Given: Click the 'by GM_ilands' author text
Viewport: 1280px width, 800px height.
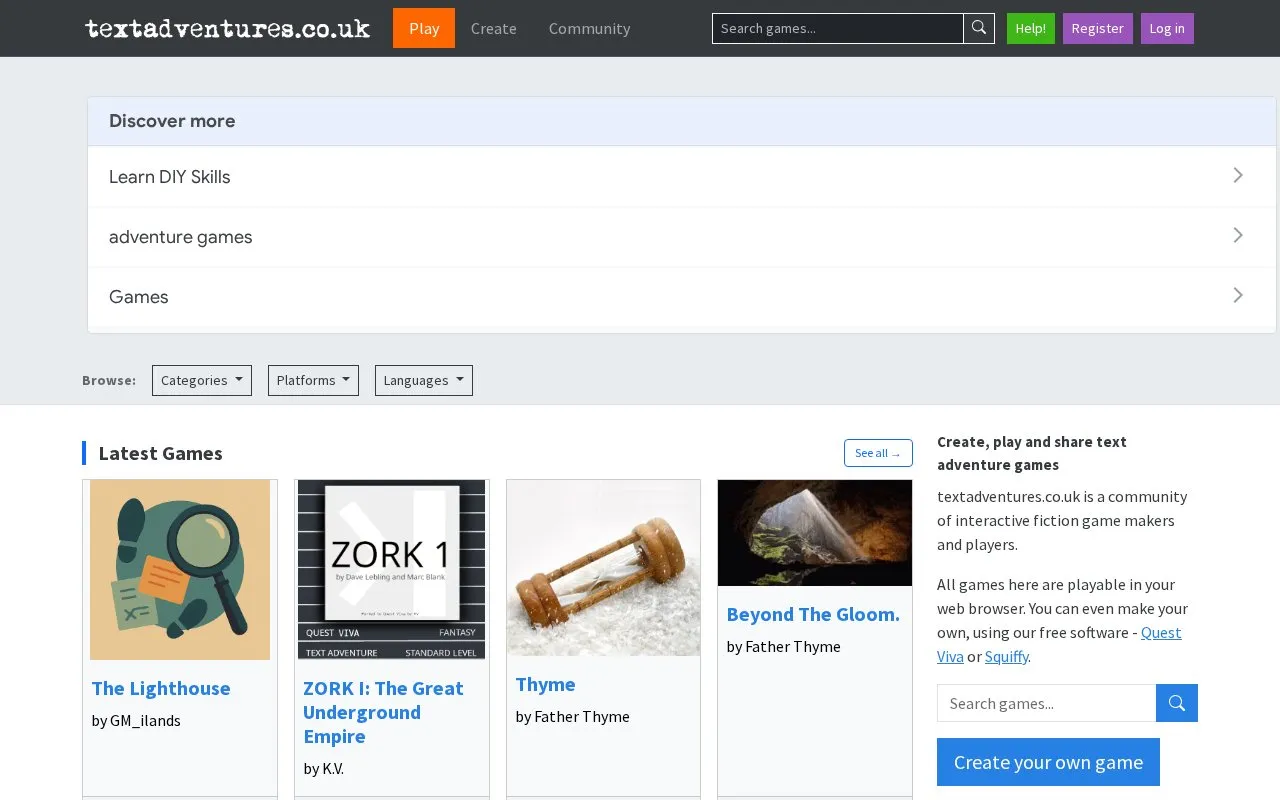Looking at the screenshot, I should pos(136,720).
